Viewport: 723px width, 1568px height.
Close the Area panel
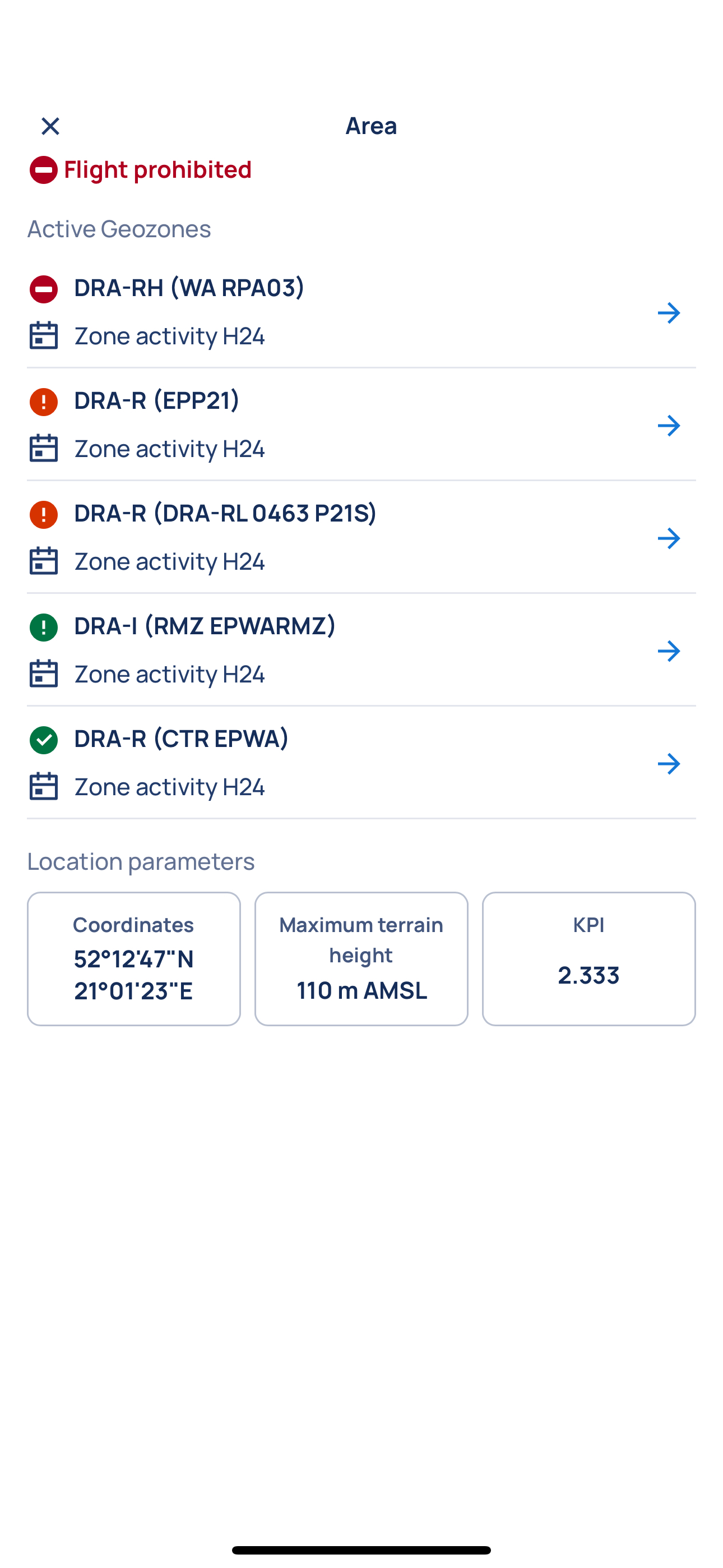[x=50, y=126]
